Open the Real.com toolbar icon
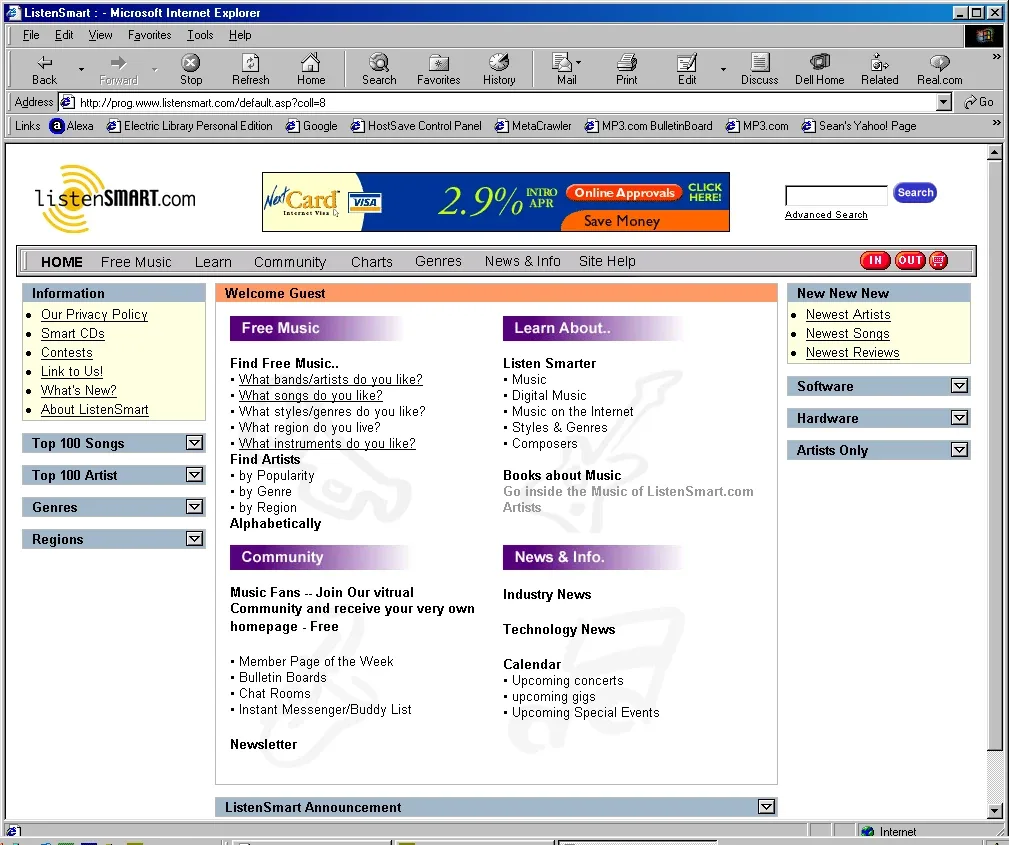 pos(940,70)
